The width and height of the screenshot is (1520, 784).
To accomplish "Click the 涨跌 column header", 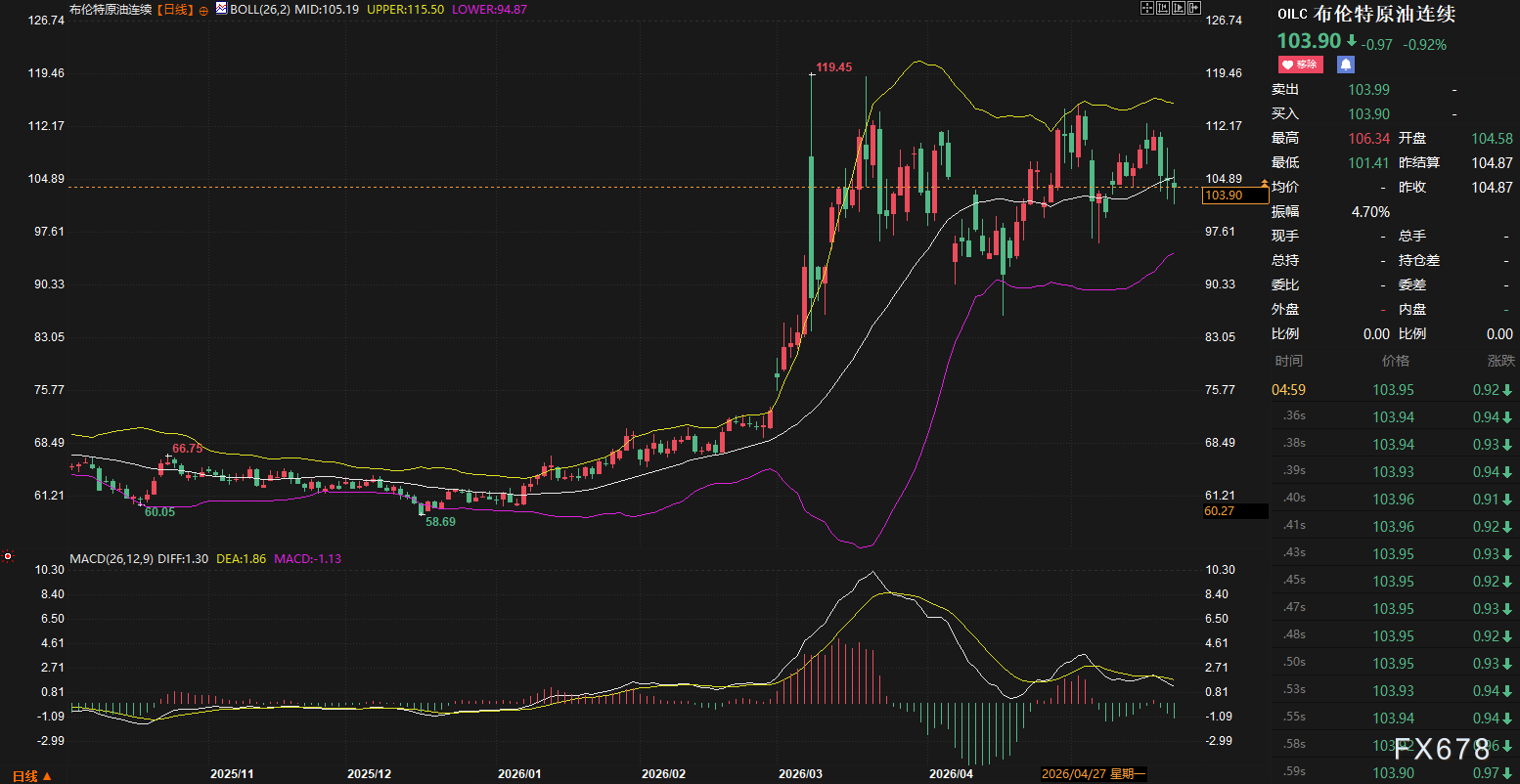I will 1500,361.
